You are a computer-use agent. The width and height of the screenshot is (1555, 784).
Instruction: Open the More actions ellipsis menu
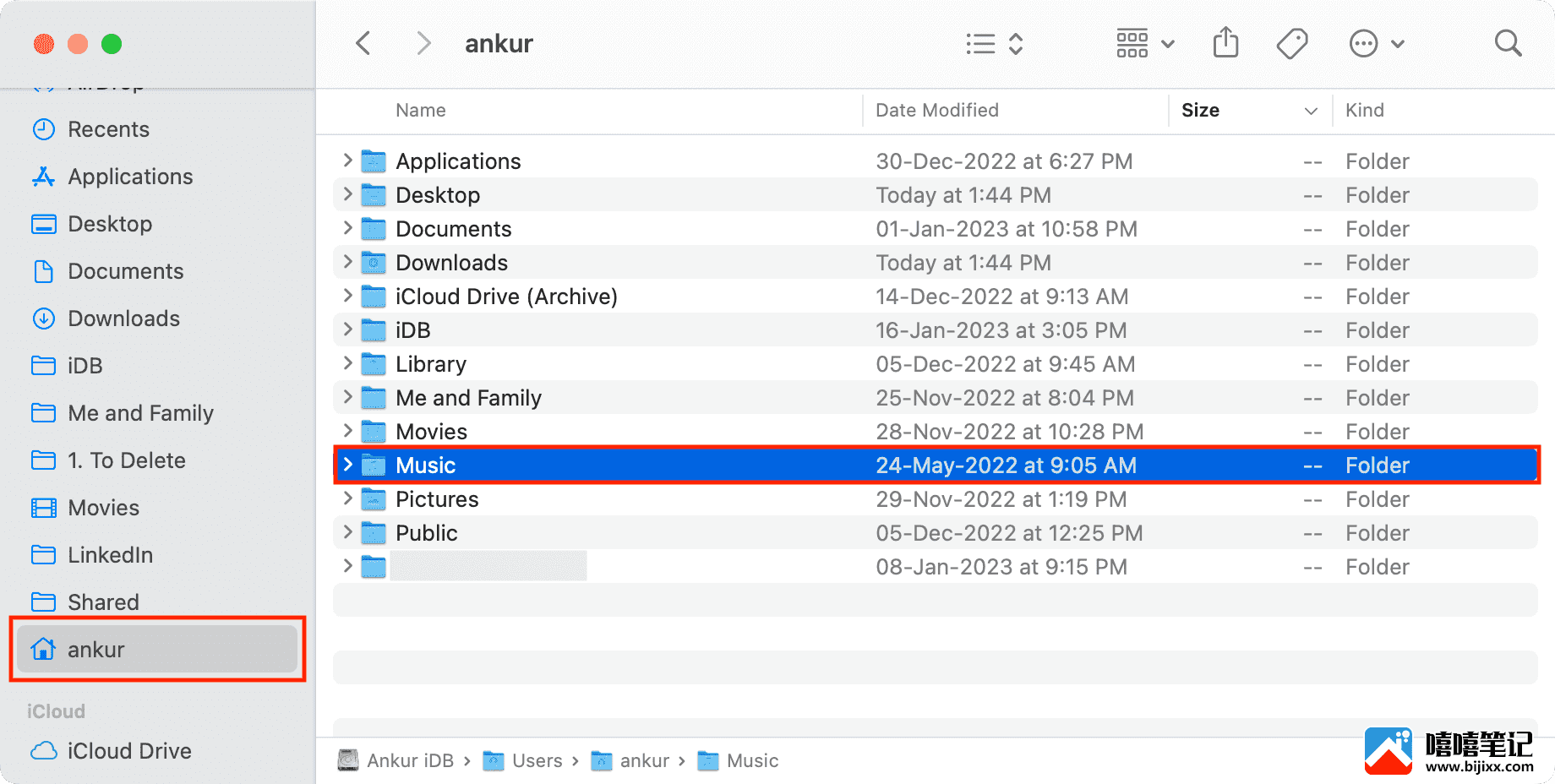[x=1377, y=43]
